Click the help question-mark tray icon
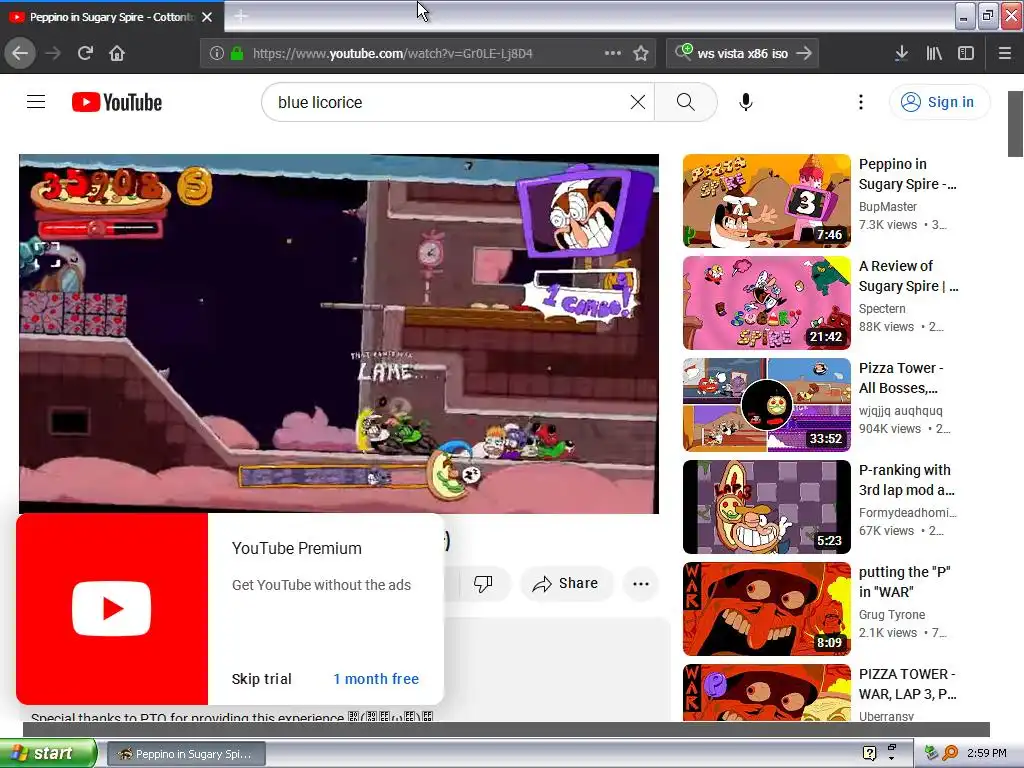1024x768 pixels. (869, 753)
